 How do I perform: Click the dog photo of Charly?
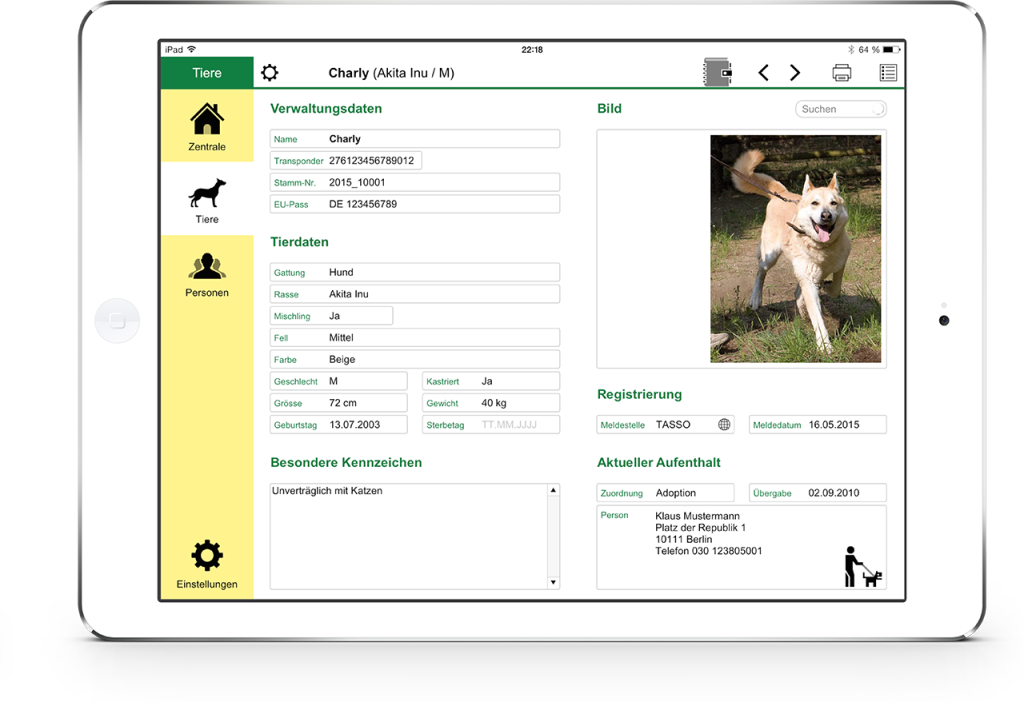point(795,249)
